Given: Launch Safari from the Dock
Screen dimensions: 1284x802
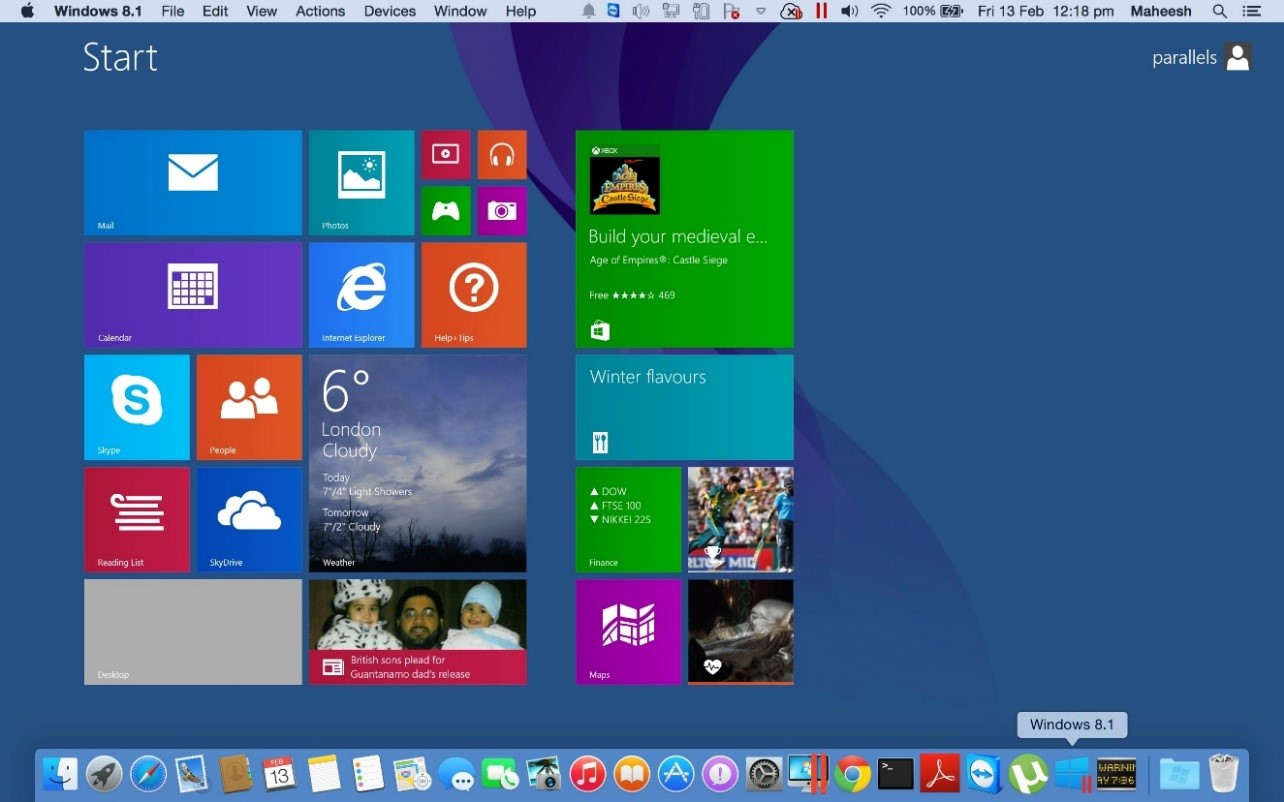Looking at the screenshot, I should pyautogui.click(x=148, y=773).
